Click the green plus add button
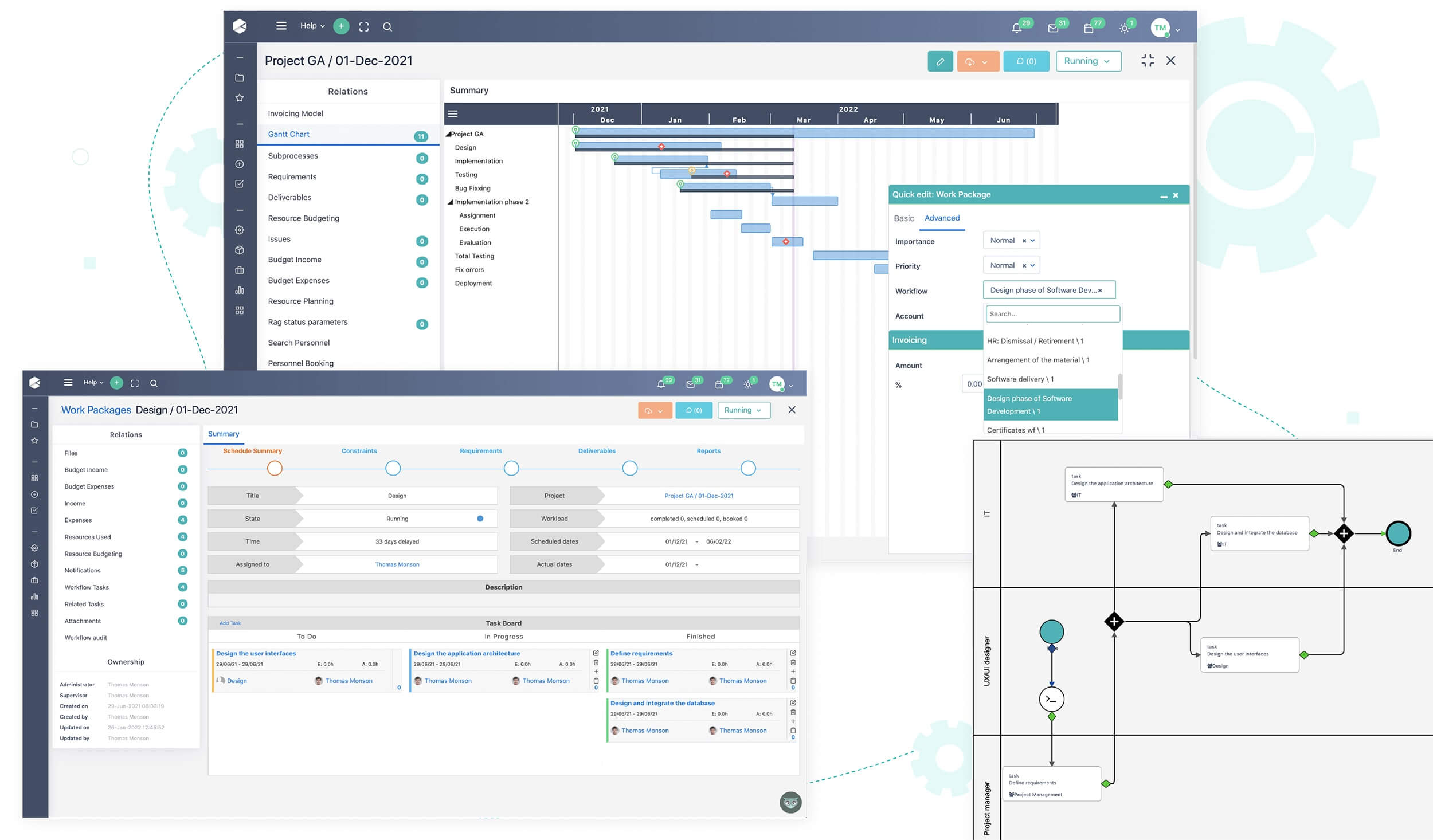1433x840 pixels. 341,26
